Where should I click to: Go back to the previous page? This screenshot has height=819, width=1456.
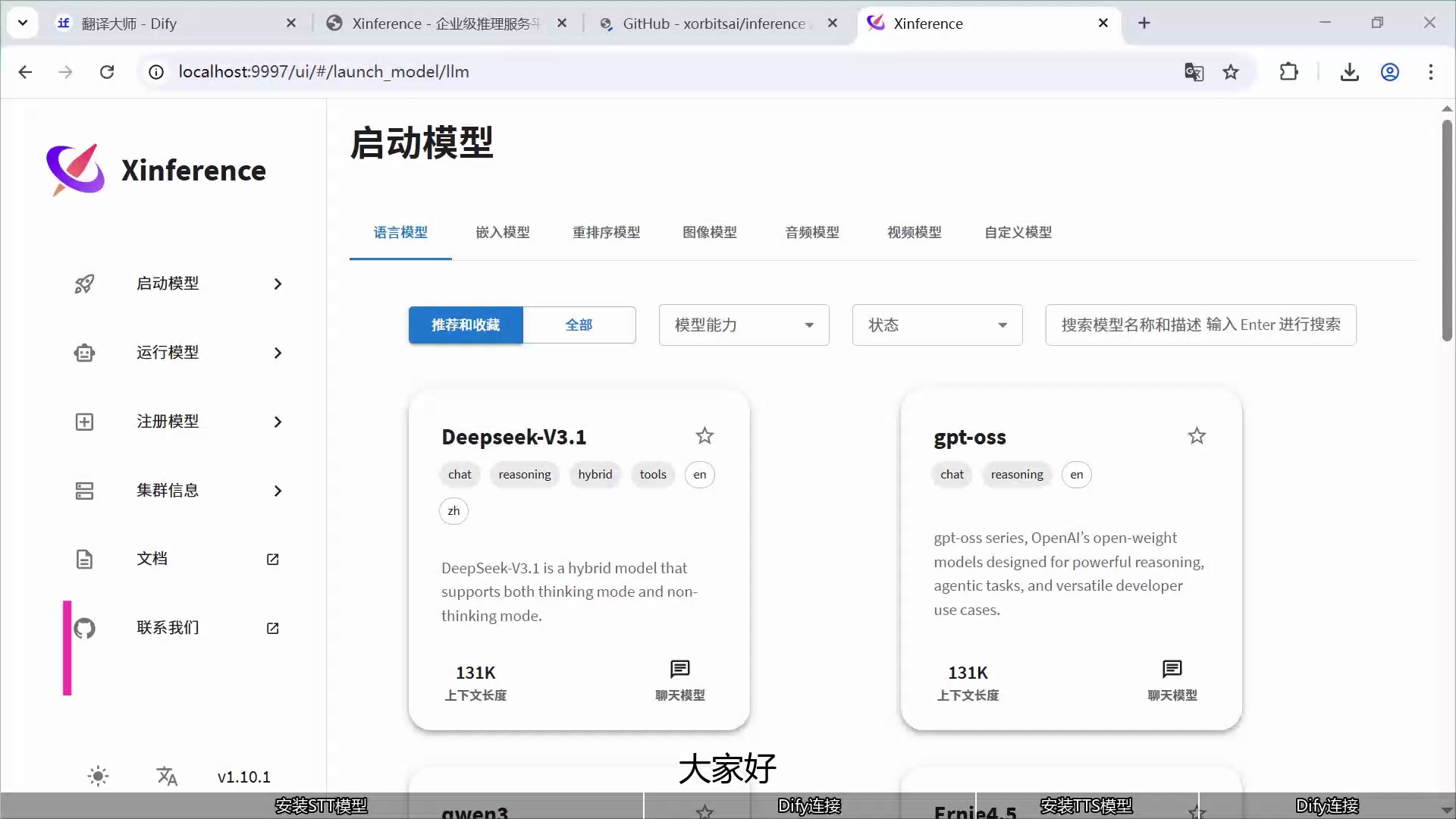click(x=25, y=72)
